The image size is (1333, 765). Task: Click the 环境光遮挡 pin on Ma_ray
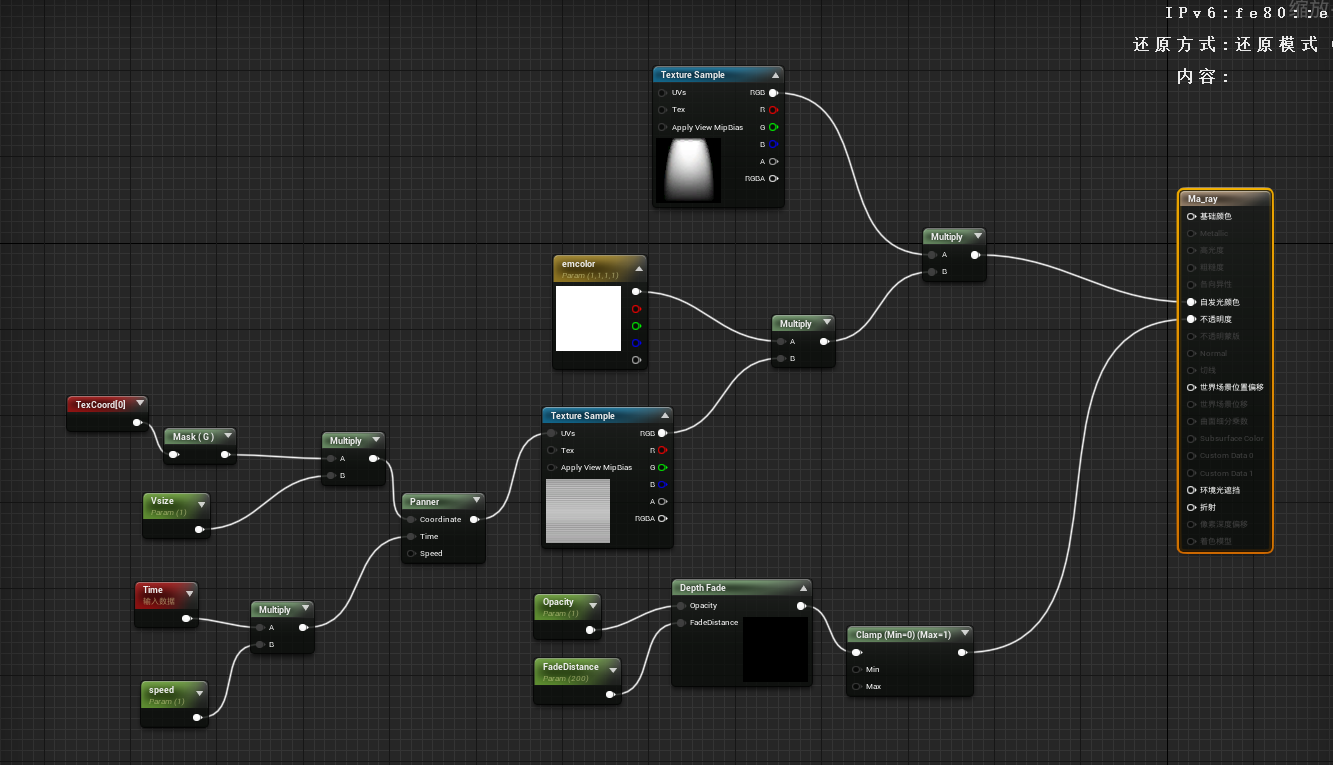pyautogui.click(x=1191, y=490)
